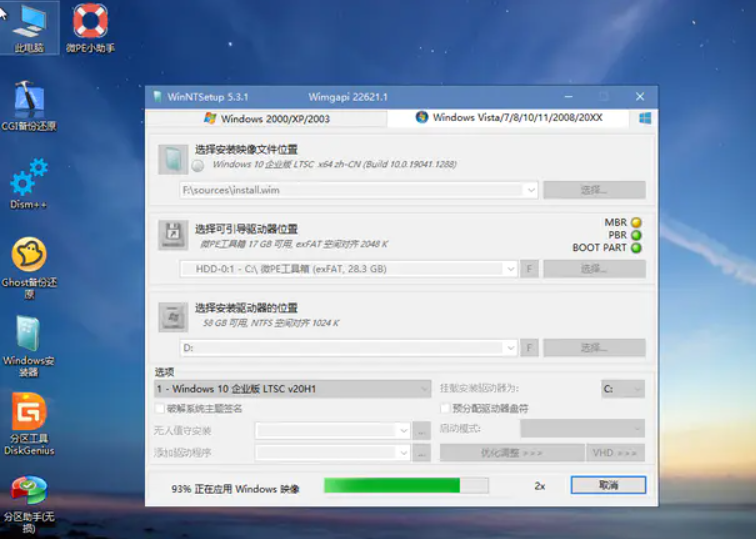756x539 pixels.
Task: Click the green image apply progress bar
Action: tap(406, 485)
